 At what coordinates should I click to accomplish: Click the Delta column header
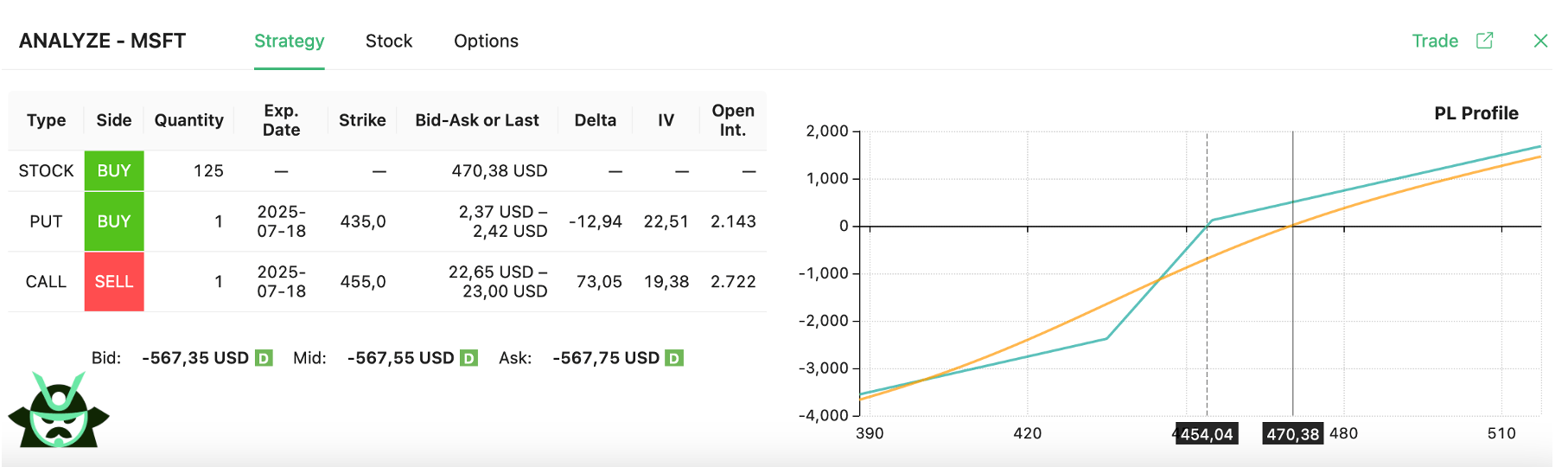coord(595,120)
